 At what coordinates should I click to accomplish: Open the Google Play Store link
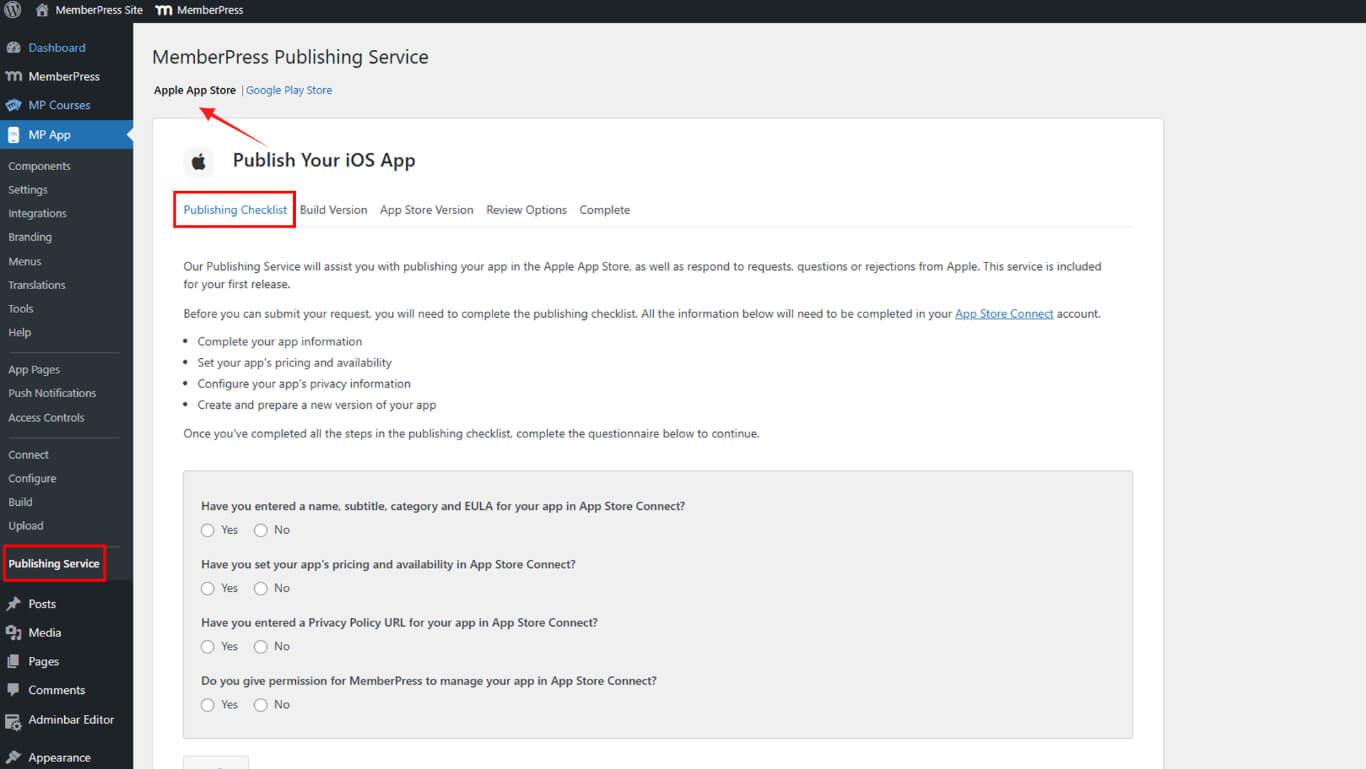point(289,90)
